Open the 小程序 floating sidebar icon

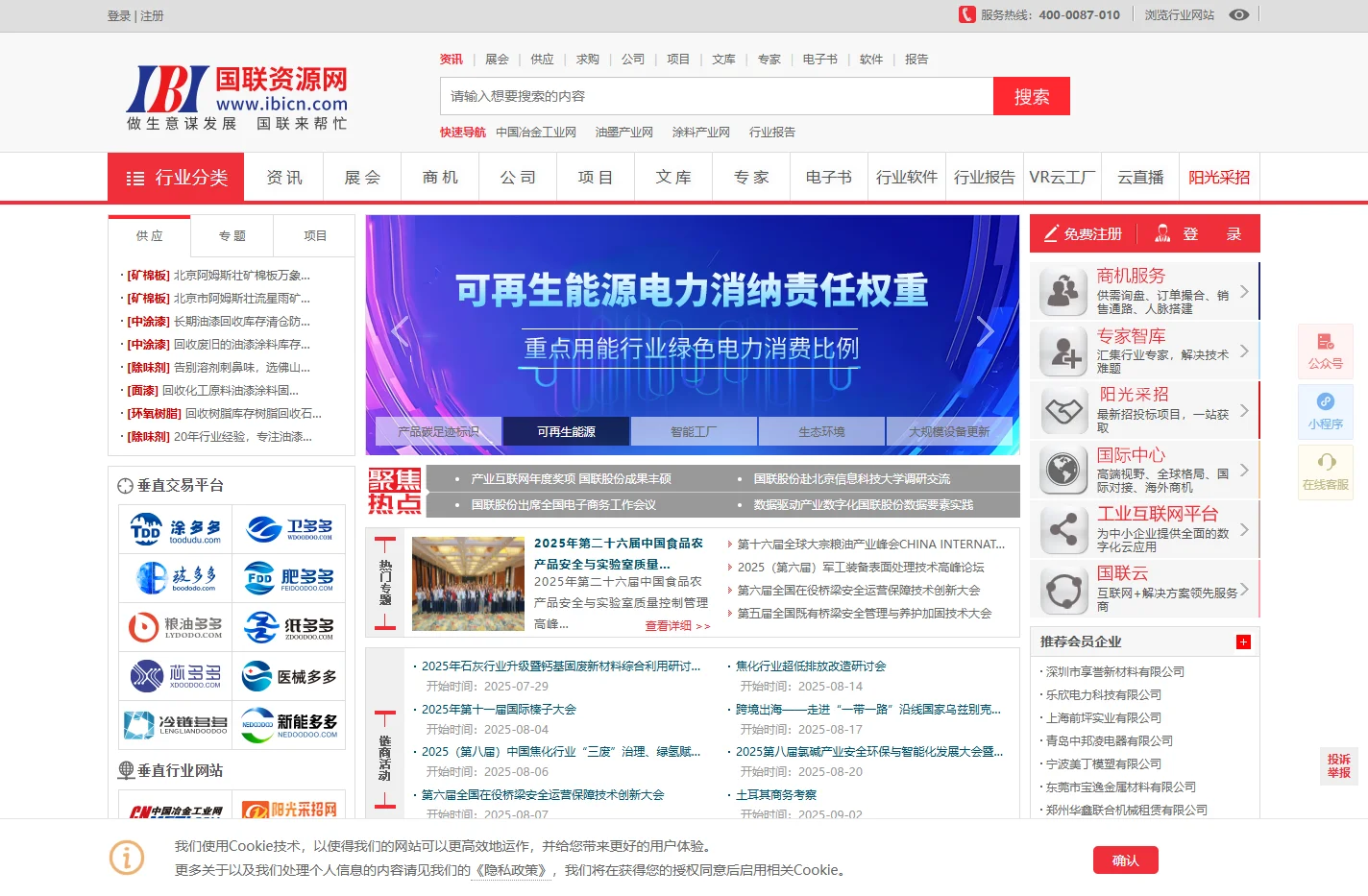(1326, 412)
